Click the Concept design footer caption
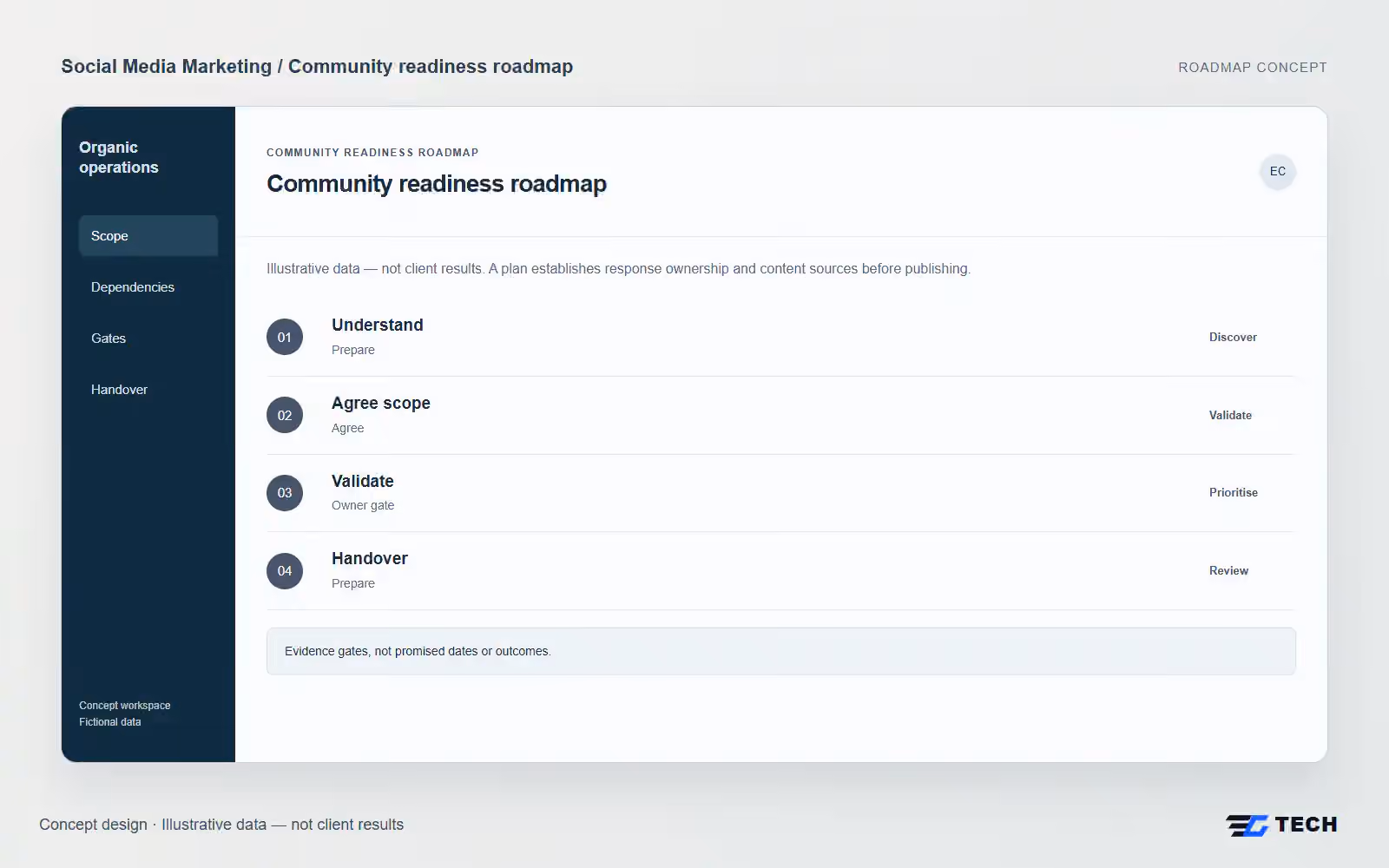 click(x=221, y=825)
